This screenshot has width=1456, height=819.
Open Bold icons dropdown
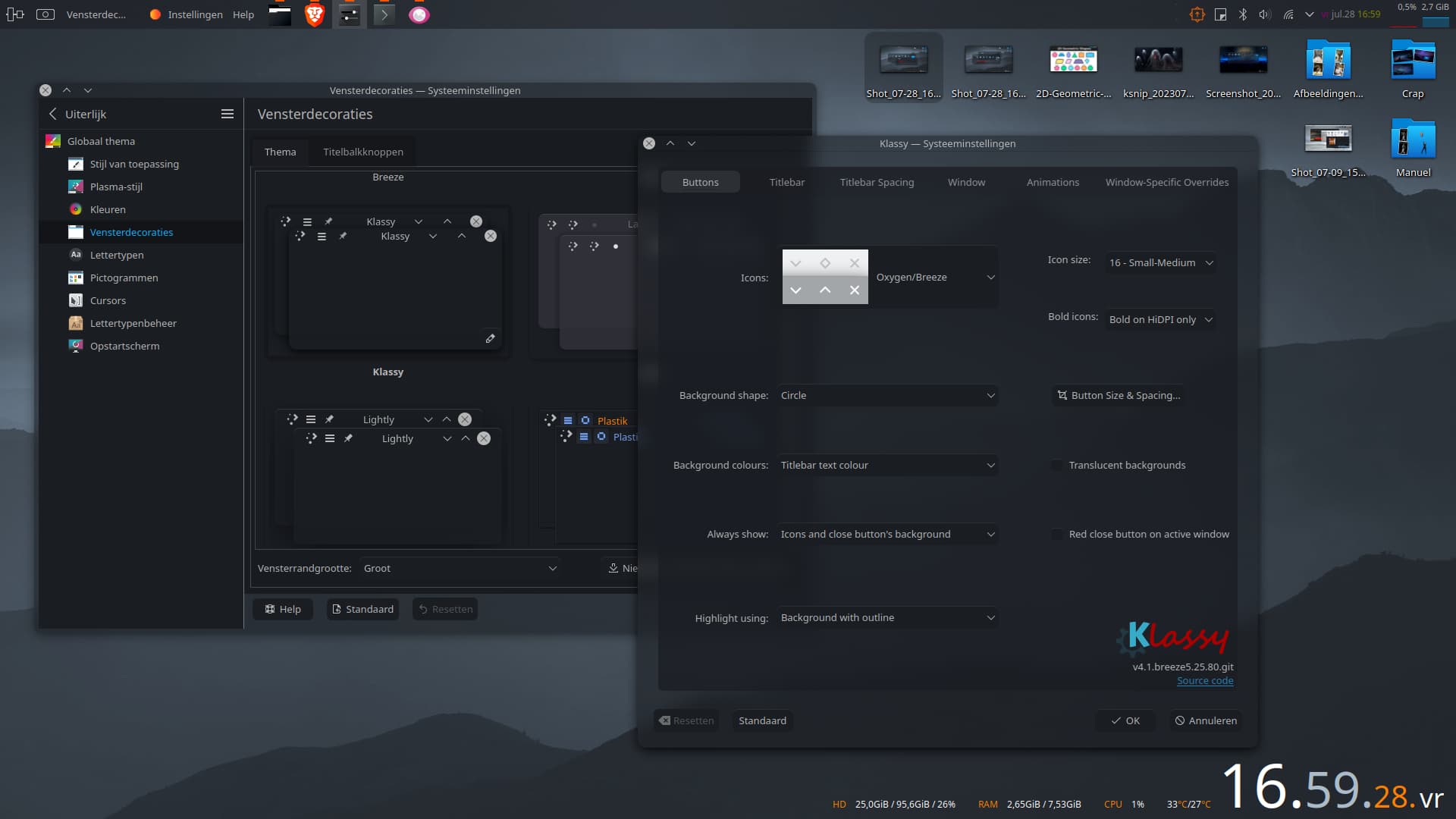[1160, 319]
